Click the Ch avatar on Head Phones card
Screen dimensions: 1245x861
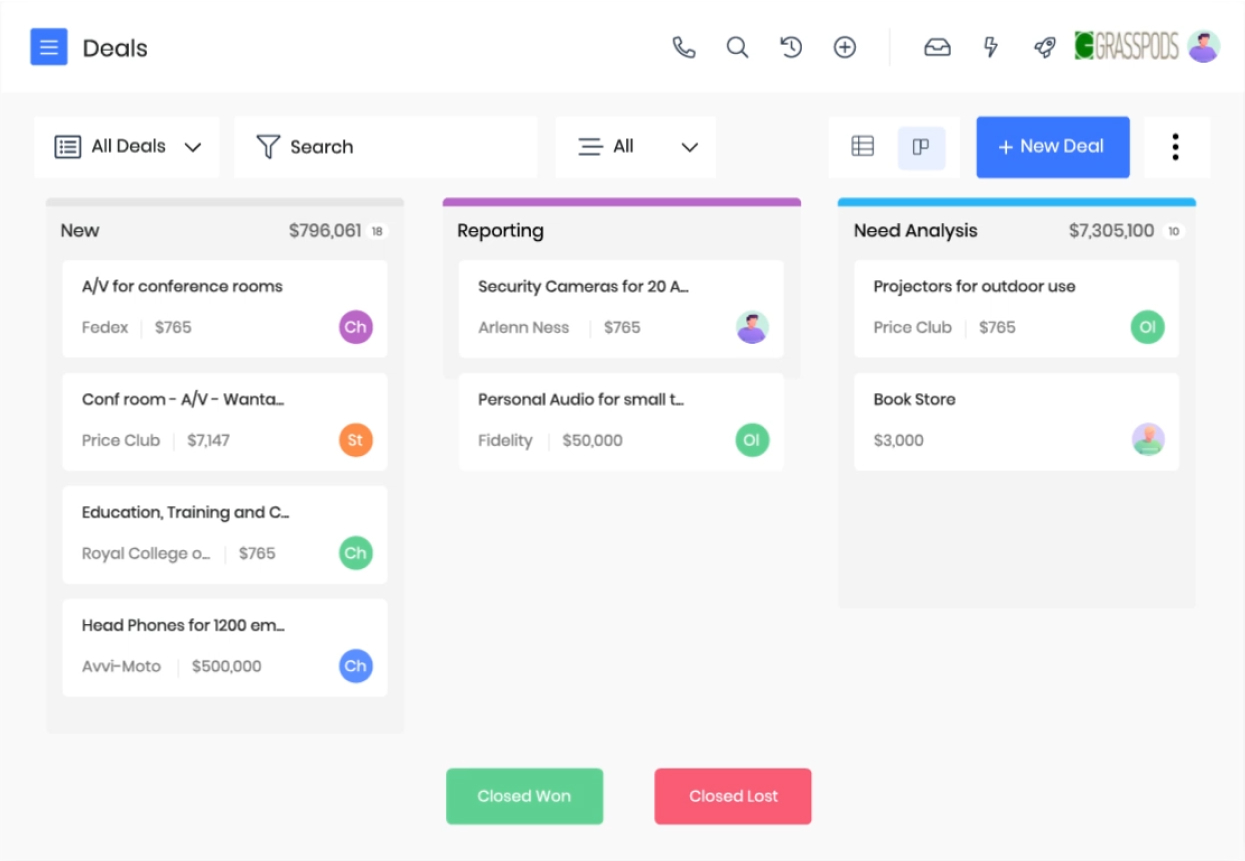click(x=356, y=666)
